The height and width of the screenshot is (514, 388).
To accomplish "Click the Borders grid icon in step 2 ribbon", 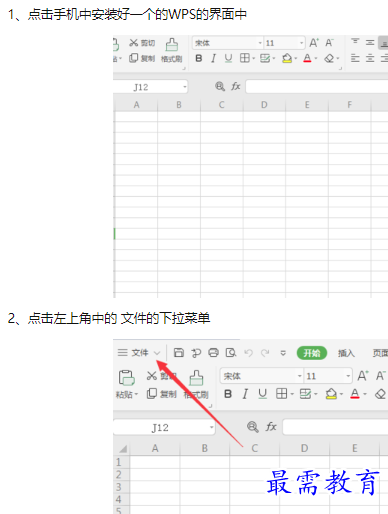I will 281,394.
